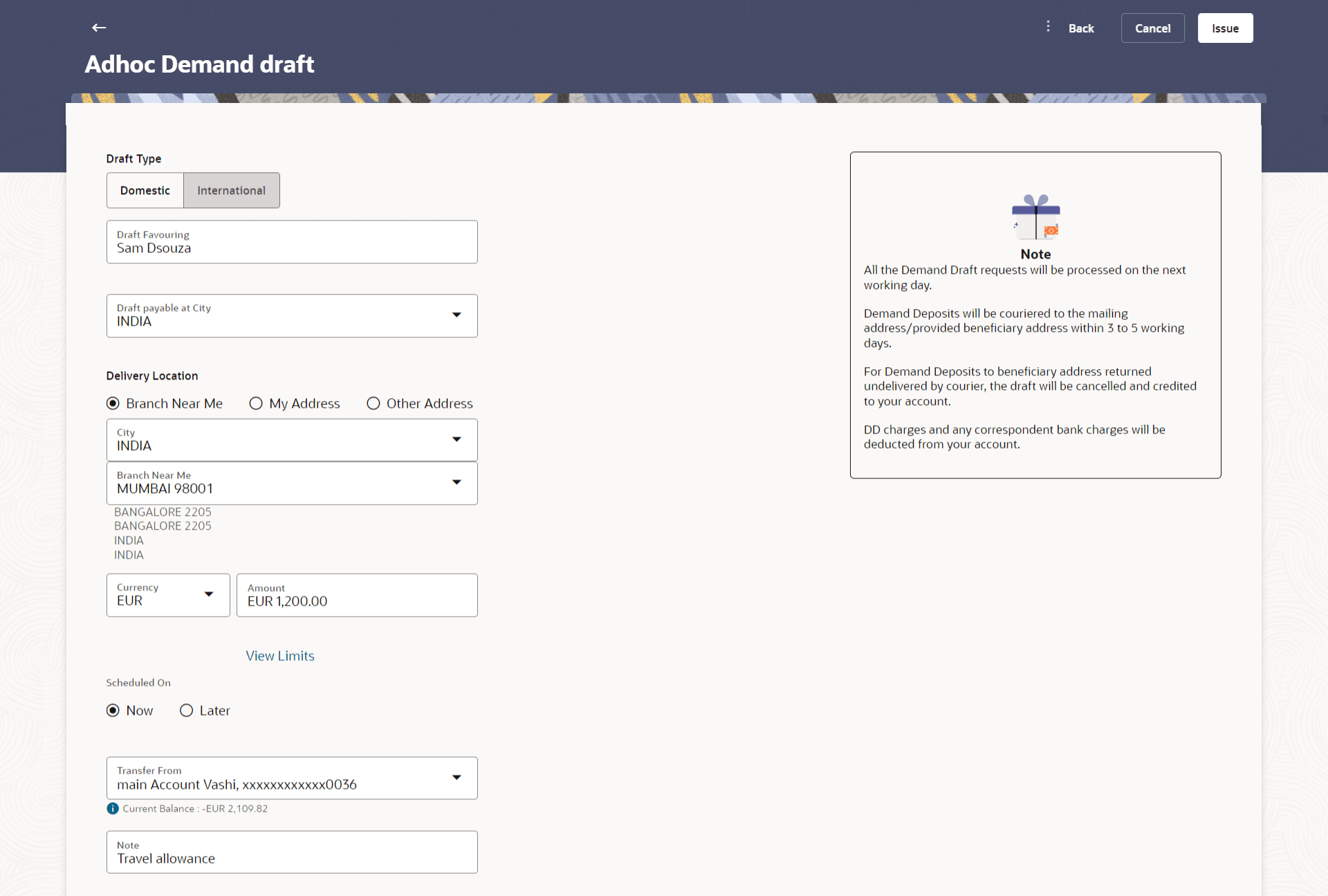1328x896 pixels.
Task: Select Other Address delivery option
Action: pos(373,404)
